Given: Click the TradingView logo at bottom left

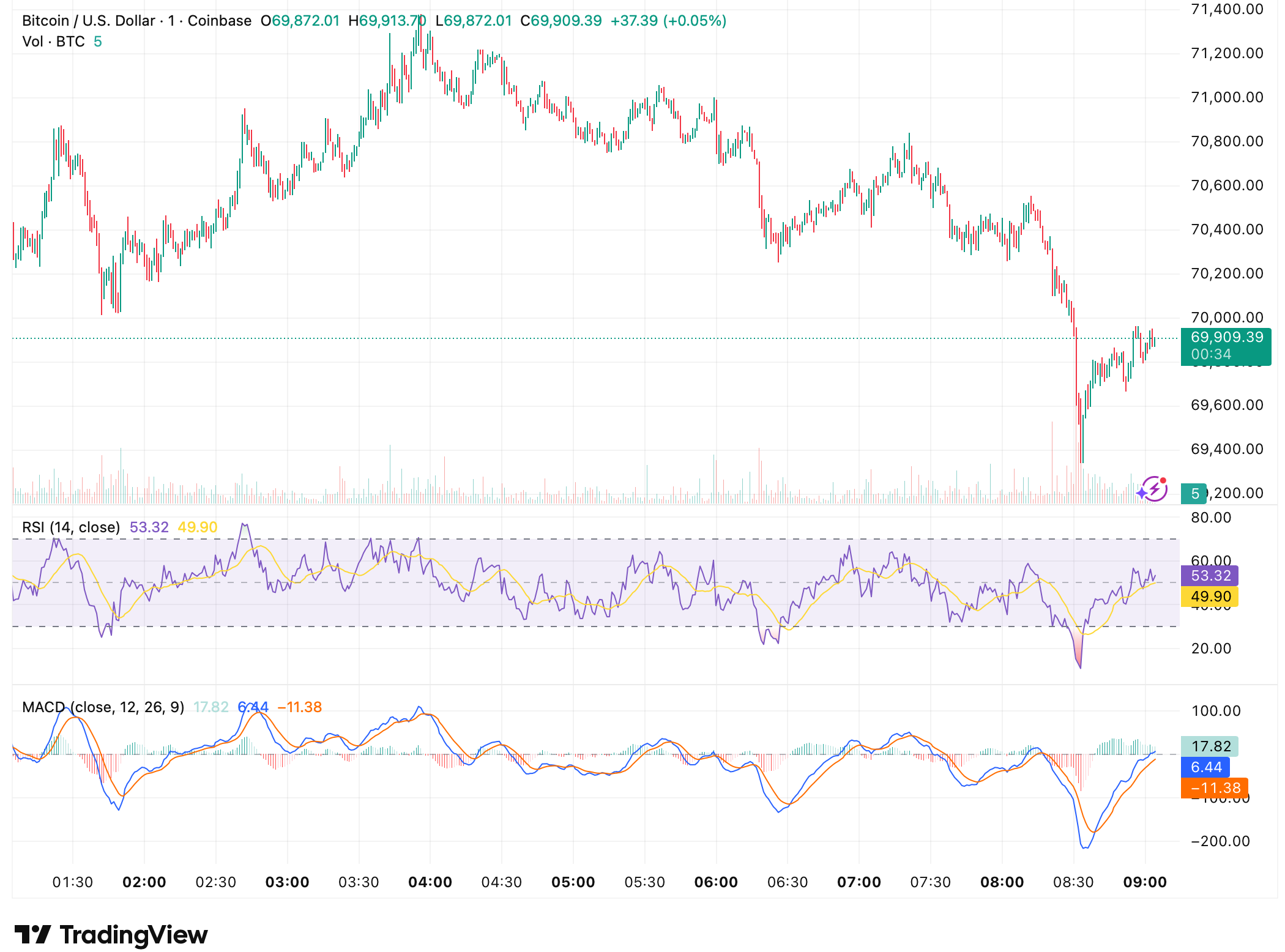Looking at the screenshot, I should point(112,935).
